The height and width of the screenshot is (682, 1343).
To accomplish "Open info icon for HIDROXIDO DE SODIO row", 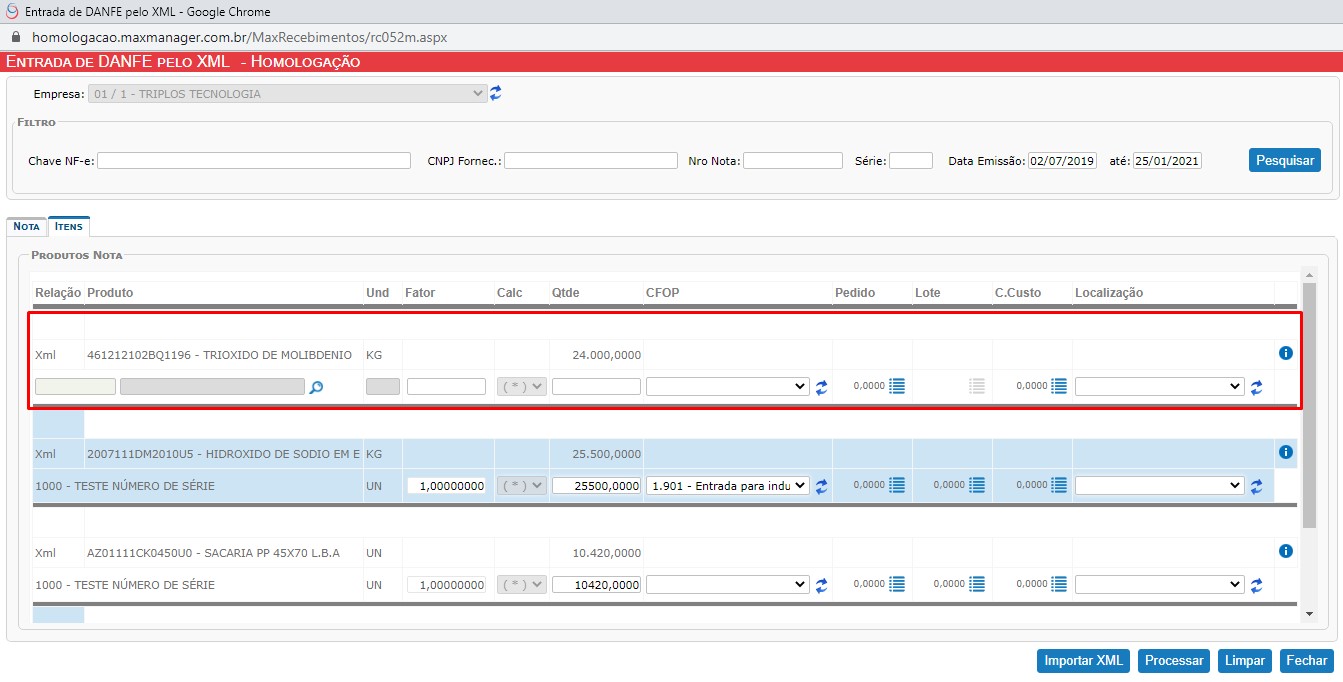I will pyautogui.click(x=1286, y=452).
